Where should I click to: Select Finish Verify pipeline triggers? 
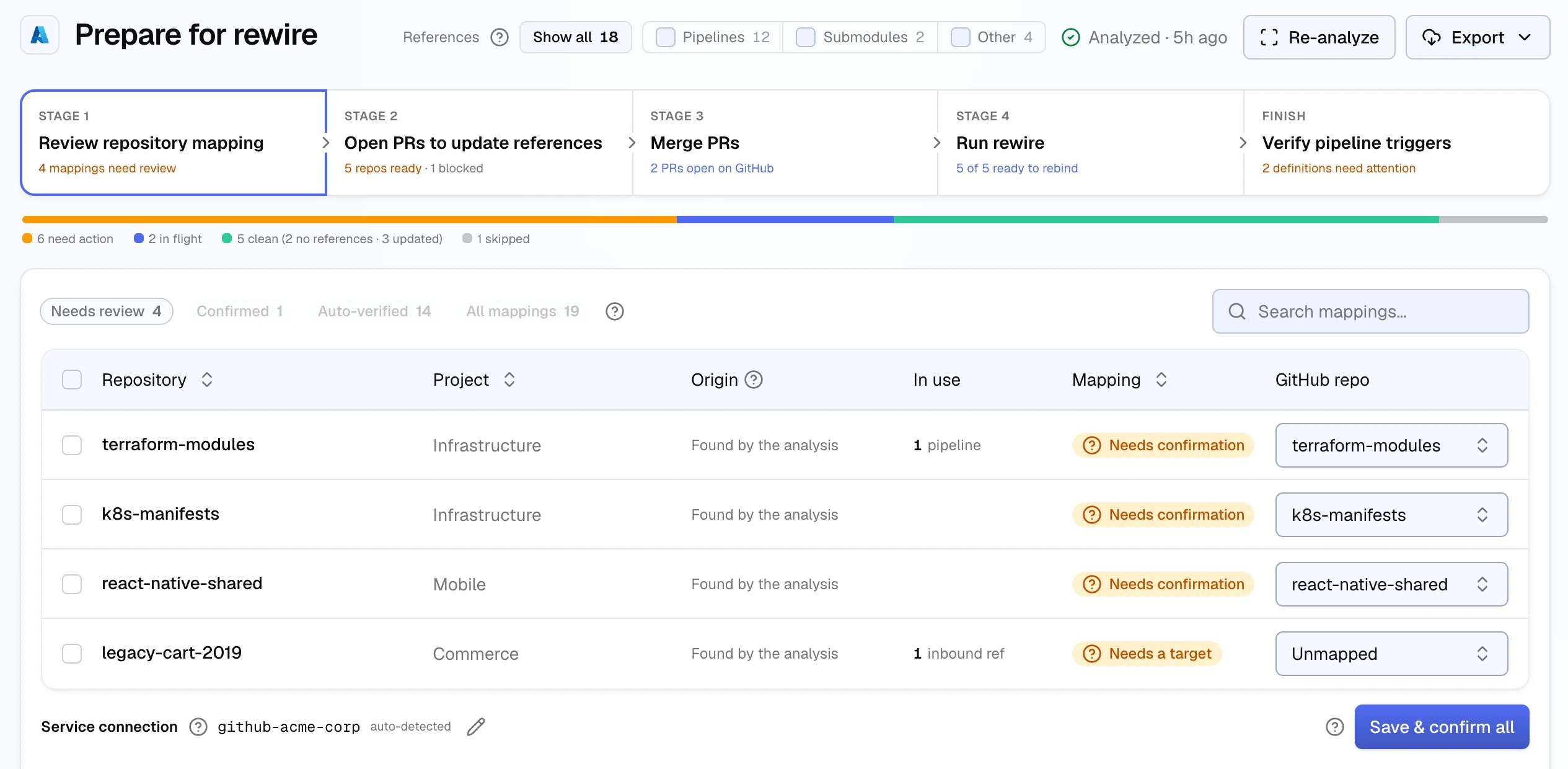click(1397, 143)
